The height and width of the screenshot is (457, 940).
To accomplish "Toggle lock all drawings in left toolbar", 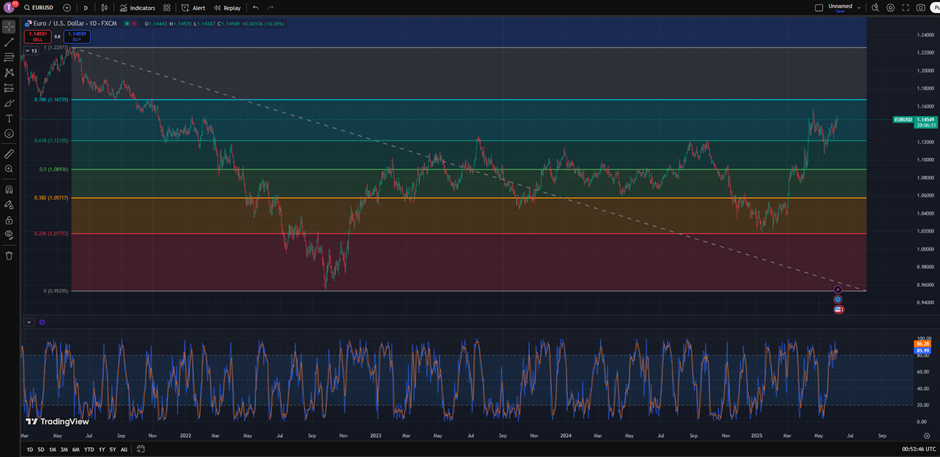I will click(x=9, y=219).
